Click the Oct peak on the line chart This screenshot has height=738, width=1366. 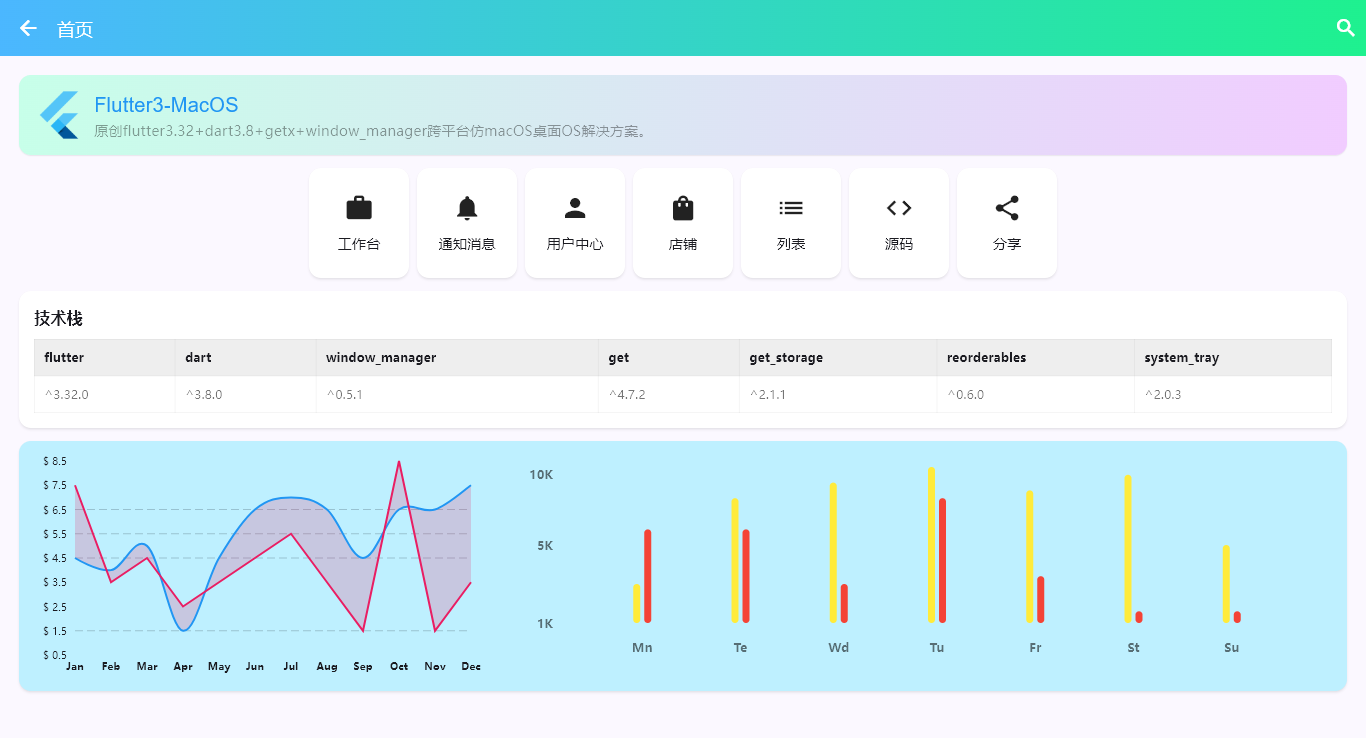pos(399,462)
